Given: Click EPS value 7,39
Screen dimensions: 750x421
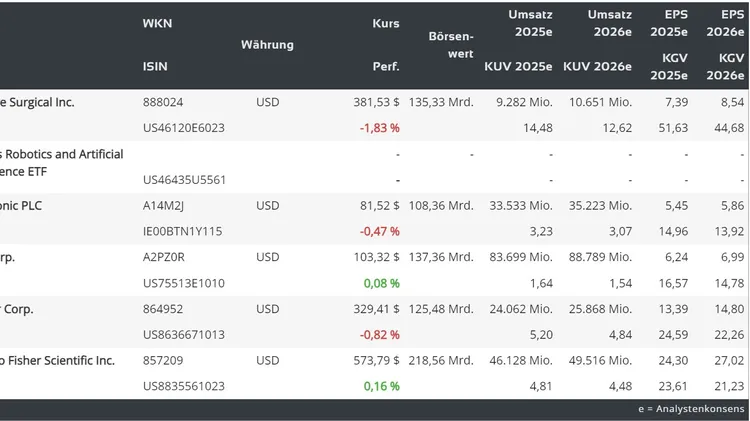Looking at the screenshot, I should tap(676, 102).
